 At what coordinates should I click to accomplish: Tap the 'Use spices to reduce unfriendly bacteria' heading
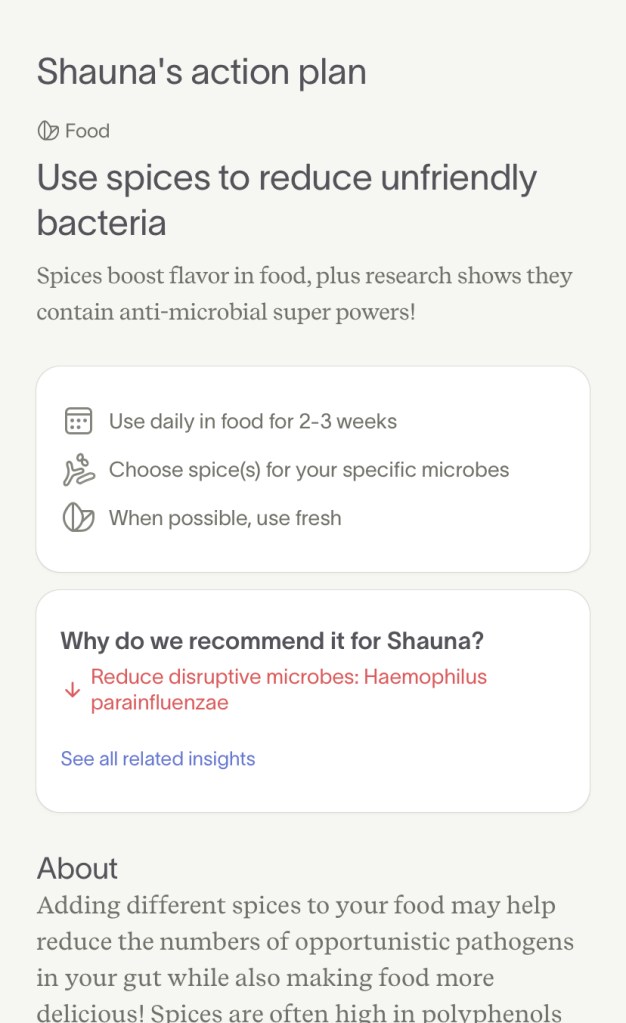click(x=287, y=199)
